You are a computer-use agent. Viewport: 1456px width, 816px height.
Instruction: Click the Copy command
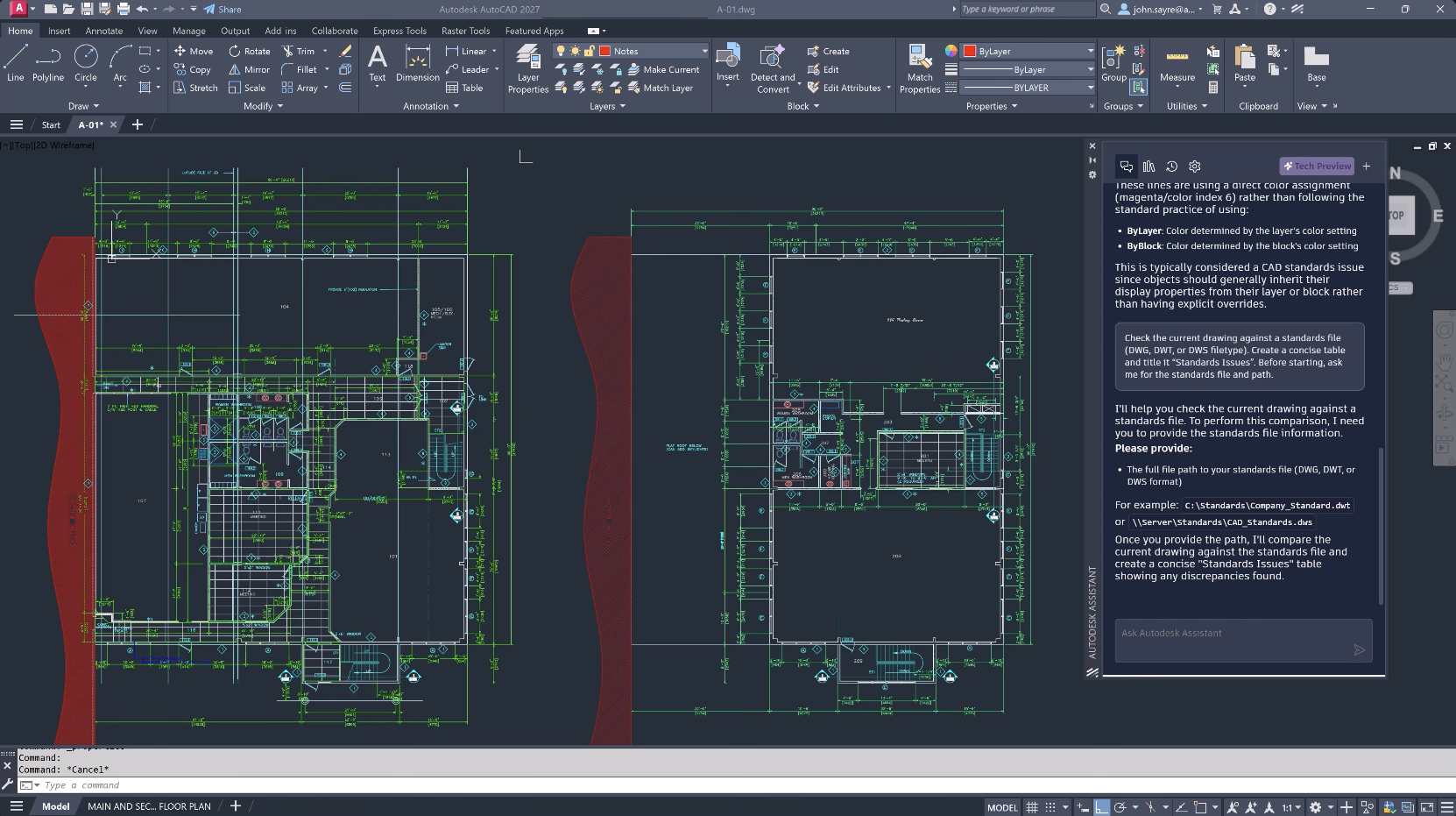click(x=192, y=69)
